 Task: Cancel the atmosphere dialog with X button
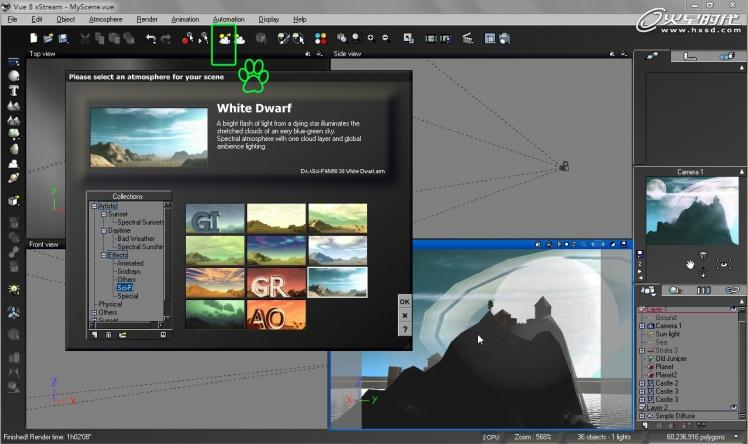(x=404, y=315)
